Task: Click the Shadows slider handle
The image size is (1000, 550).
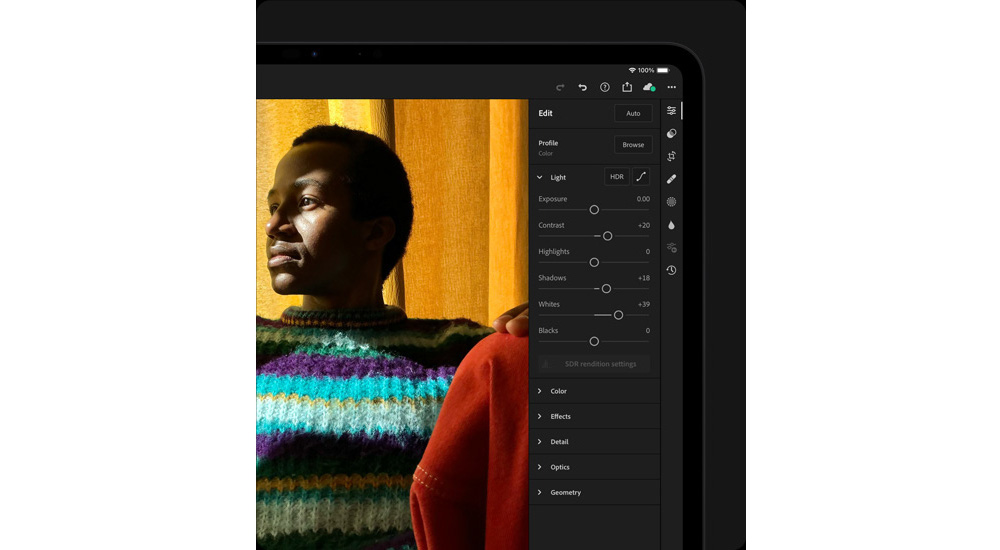Action: [x=607, y=289]
